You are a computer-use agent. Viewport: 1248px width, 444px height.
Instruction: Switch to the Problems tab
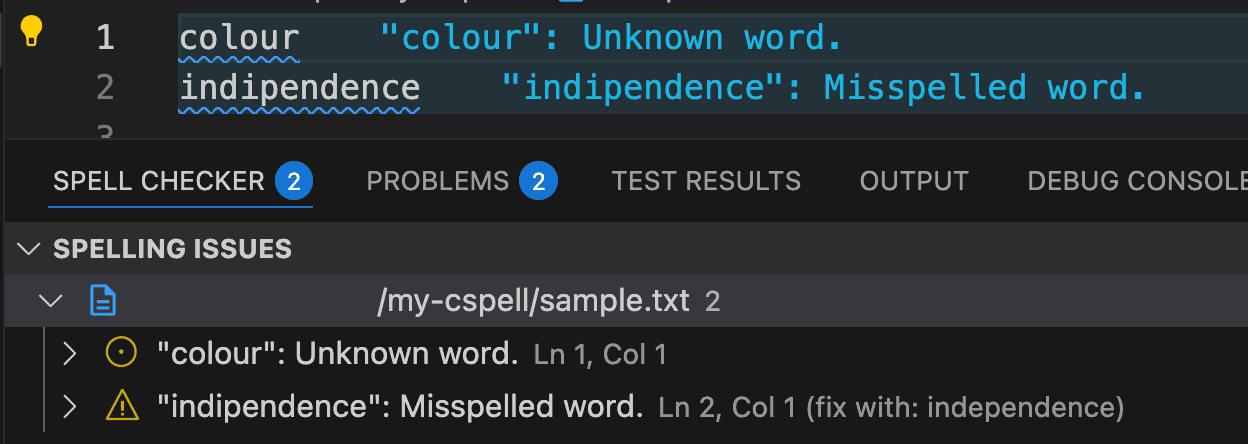[437, 181]
